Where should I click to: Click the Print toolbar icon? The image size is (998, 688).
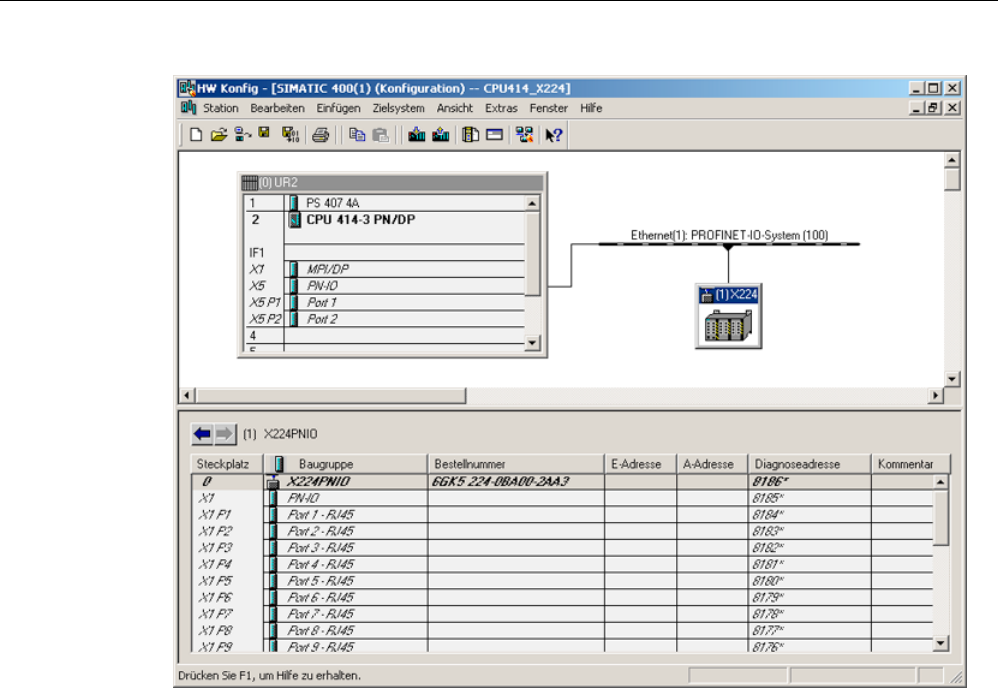(x=320, y=136)
